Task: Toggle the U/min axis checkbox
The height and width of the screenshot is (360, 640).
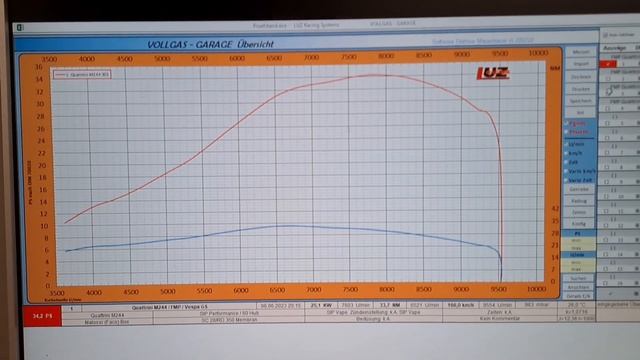Action: 567,144
